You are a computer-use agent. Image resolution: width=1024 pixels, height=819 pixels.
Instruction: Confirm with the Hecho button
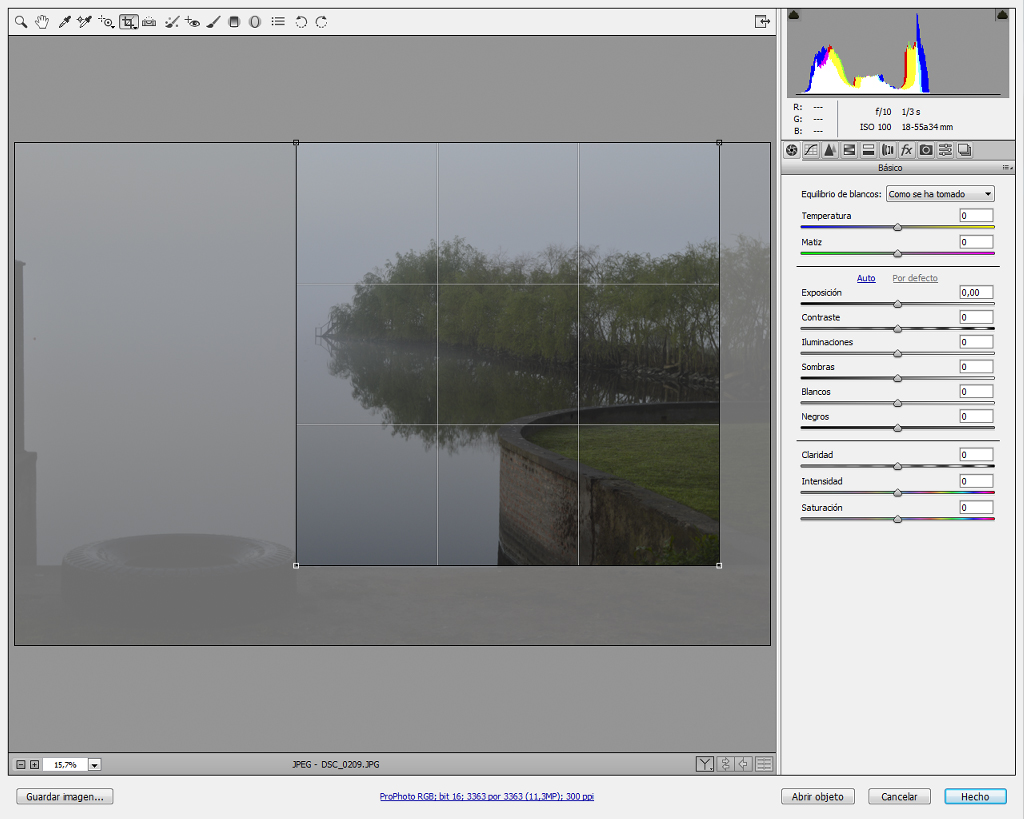975,797
